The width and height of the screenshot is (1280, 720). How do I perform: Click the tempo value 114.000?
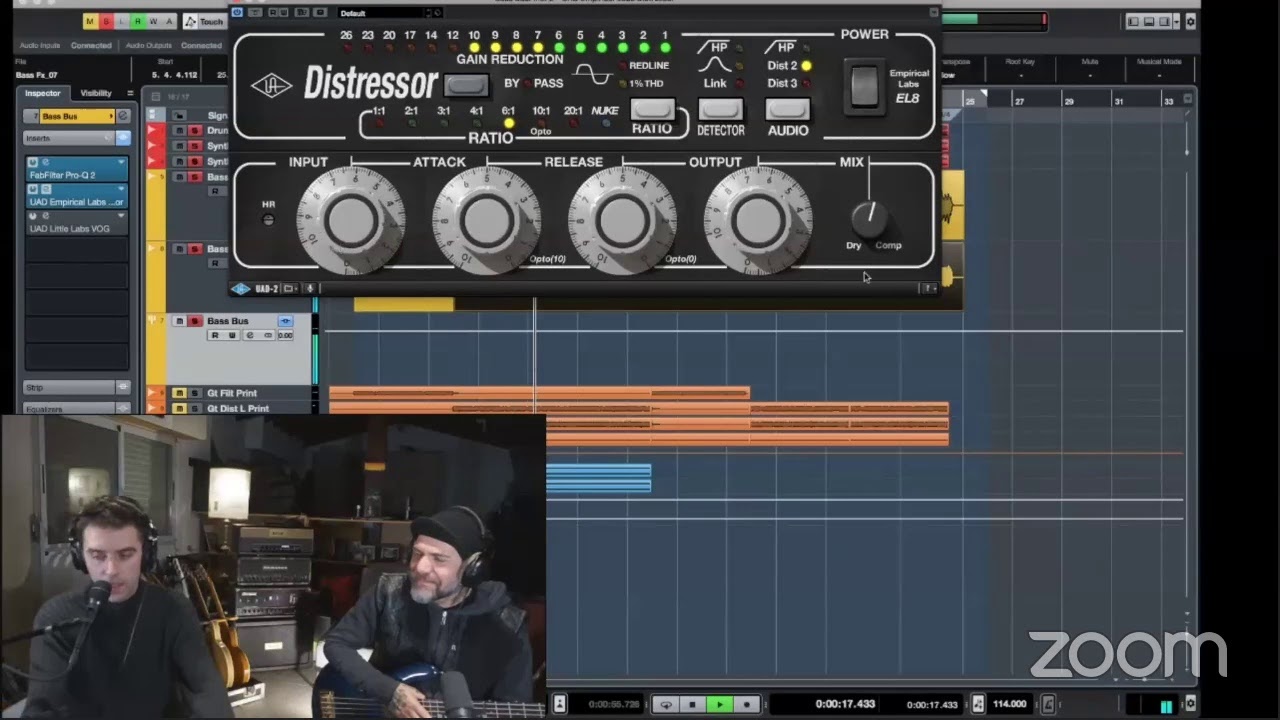1010,704
